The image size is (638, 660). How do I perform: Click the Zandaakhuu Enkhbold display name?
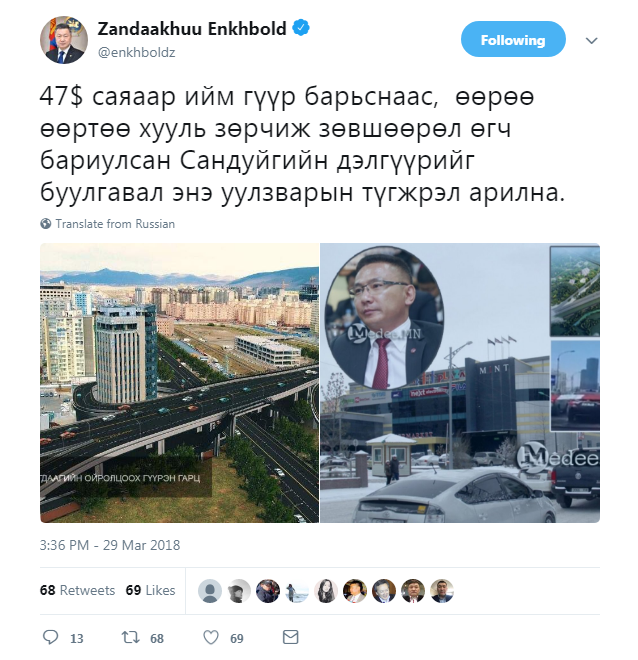192,29
